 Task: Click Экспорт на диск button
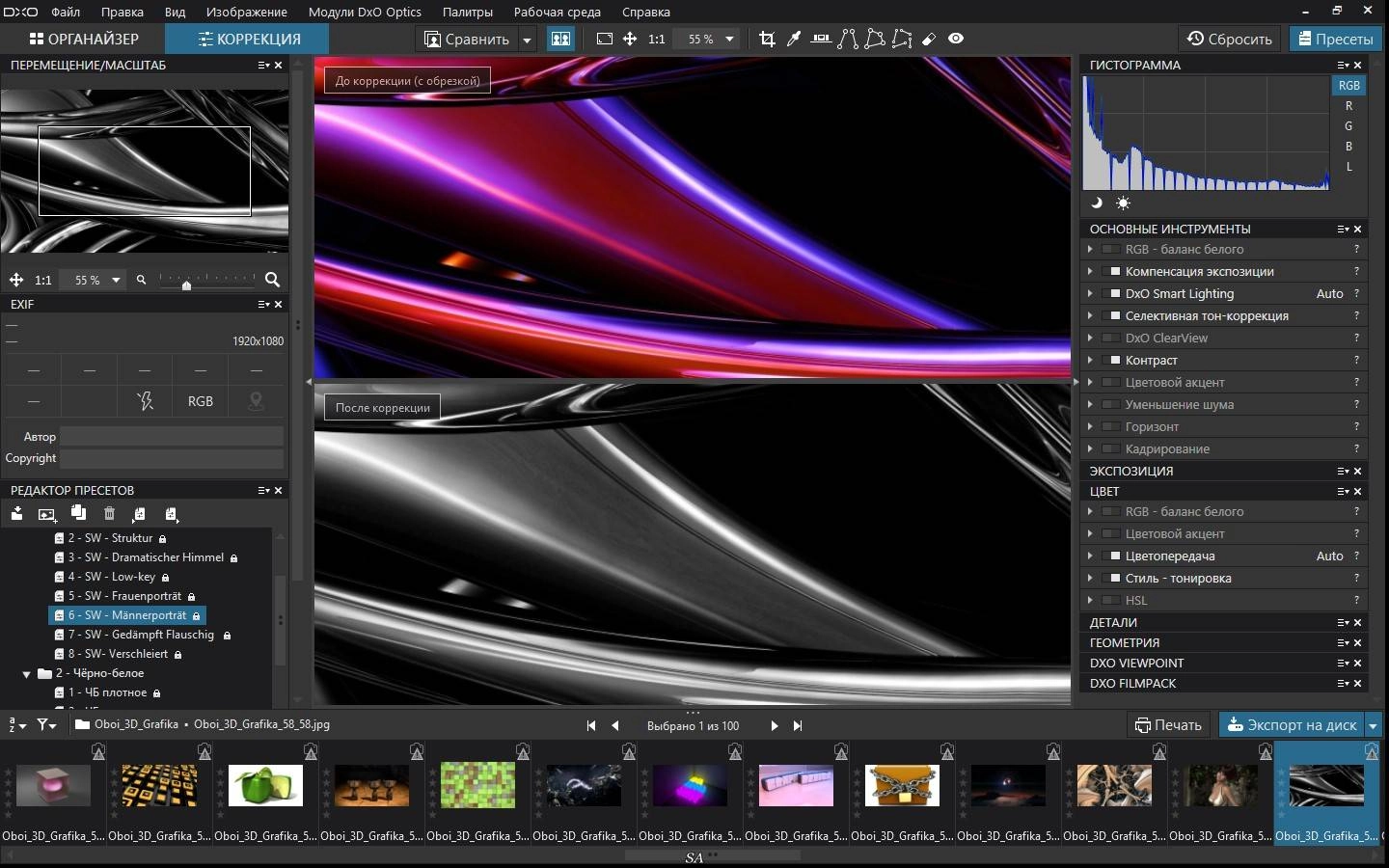tap(1292, 724)
